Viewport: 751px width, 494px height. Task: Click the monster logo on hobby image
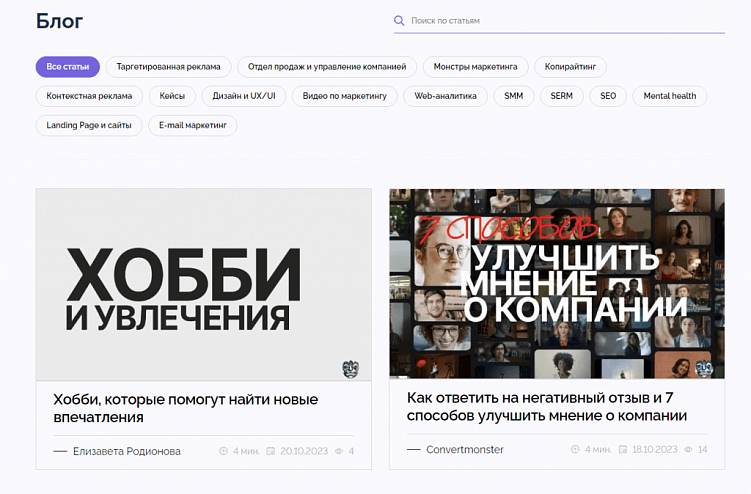pyautogui.click(x=351, y=368)
